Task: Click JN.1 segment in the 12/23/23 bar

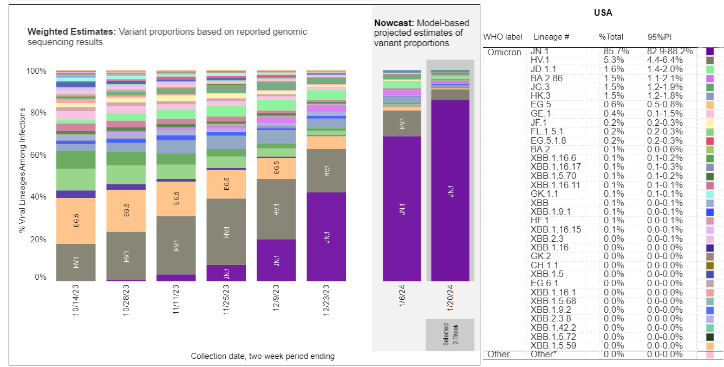Action: point(326,236)
